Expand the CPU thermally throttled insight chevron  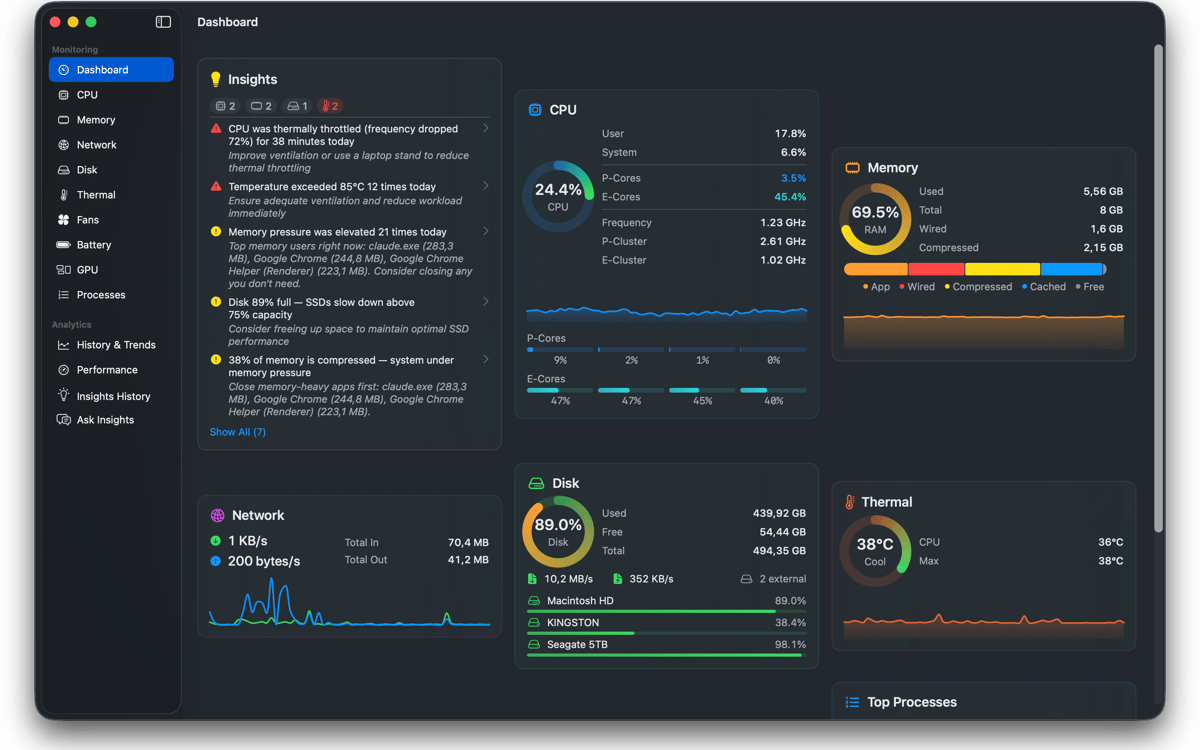[x=486, y=128]
